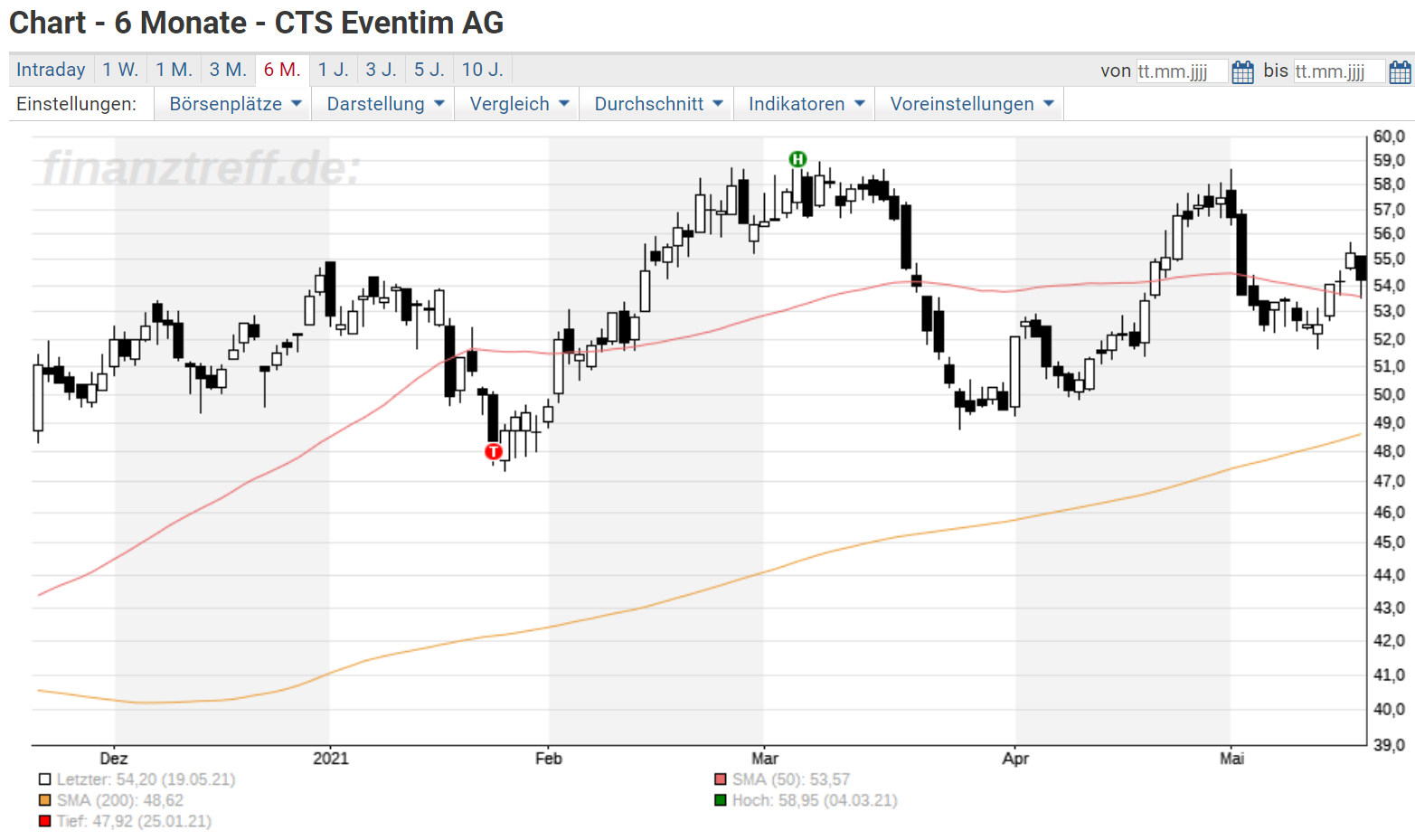Image resolution: width=1415 pixels, height=840 pixels.
Task: Click the orange SMA (200) legend swatch
Action: pyautogui.click(x=44, y=800)
